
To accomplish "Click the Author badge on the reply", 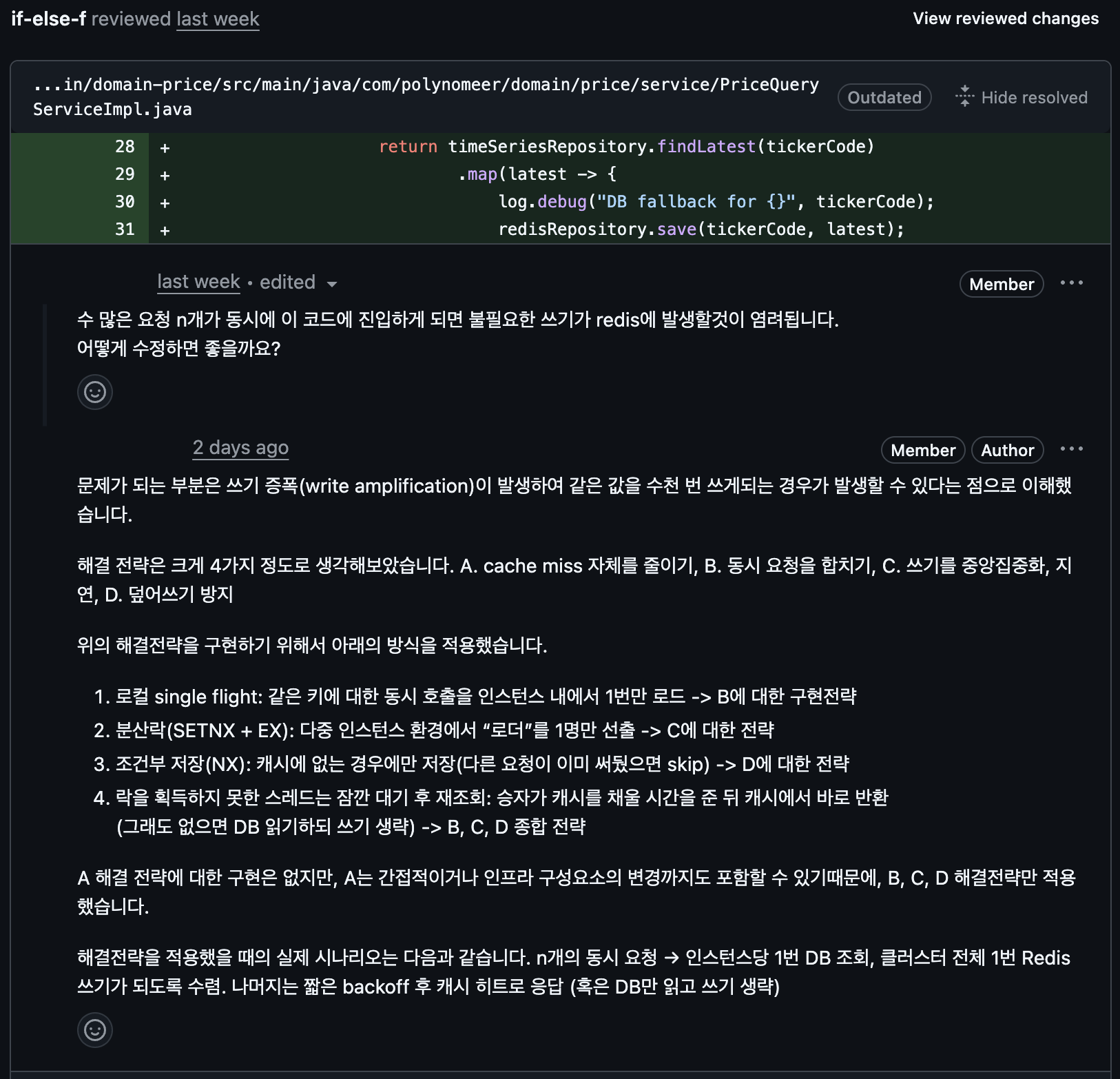I will click(1007, 450).
